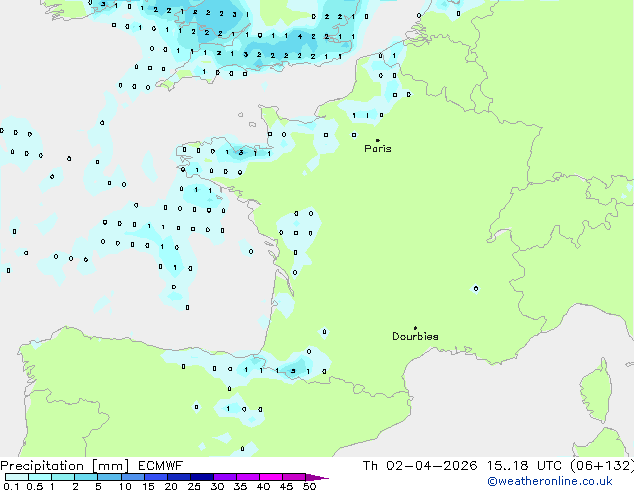Pick the legend swatch between 0.1 and 0.5
This screenshot has height=490, width=634.
click(x=17, y=477)
